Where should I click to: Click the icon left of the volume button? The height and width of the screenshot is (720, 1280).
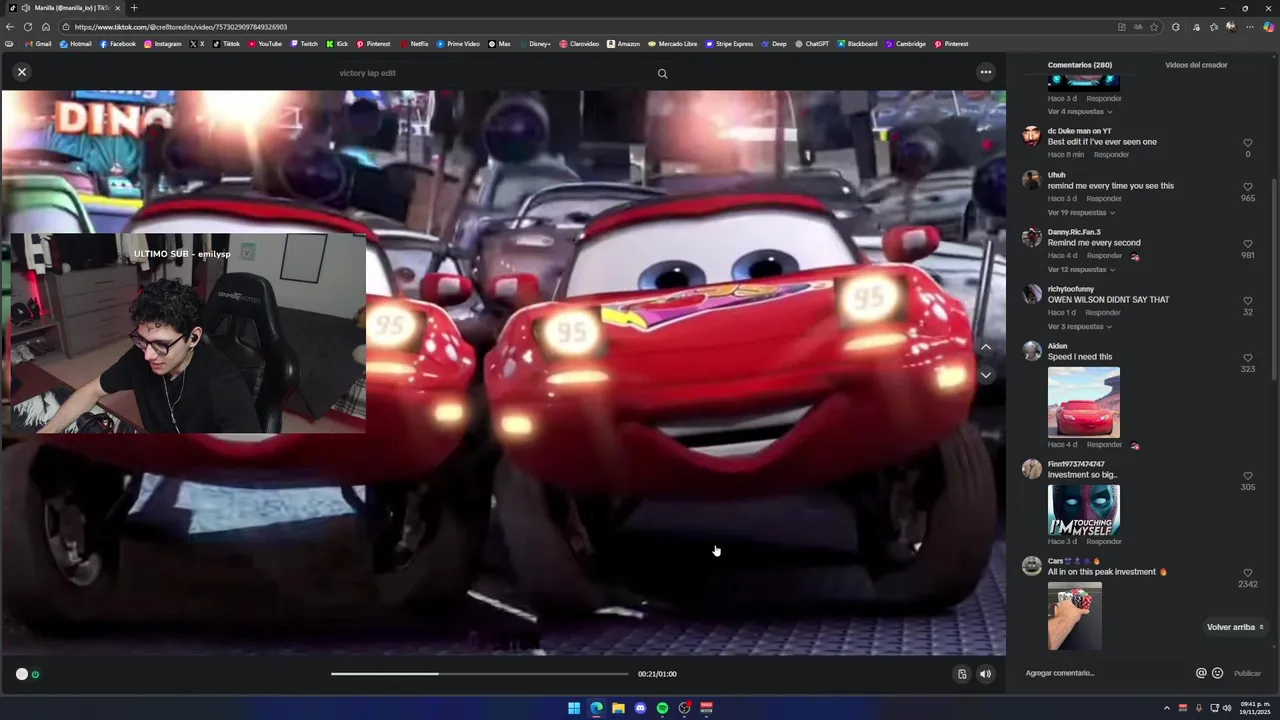click(962, 674)
